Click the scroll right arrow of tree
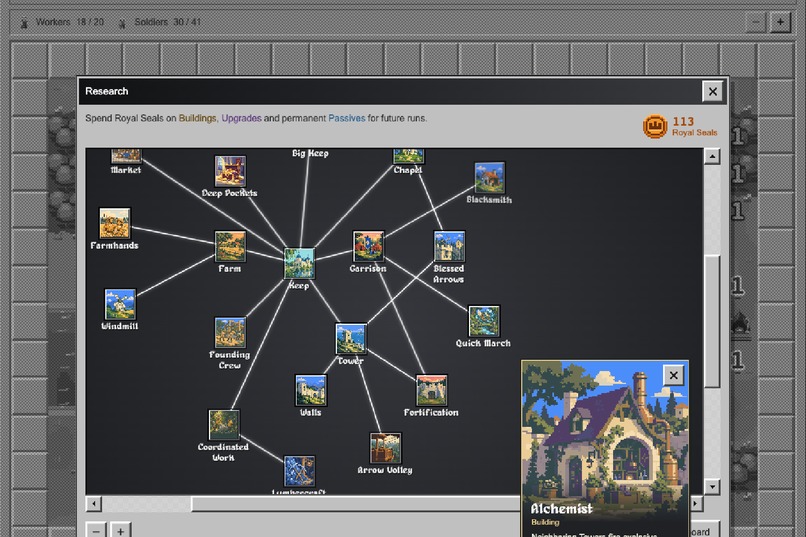The width and height of the screenshot is (806, 537). pyautogui.click(x=696, y=504)
